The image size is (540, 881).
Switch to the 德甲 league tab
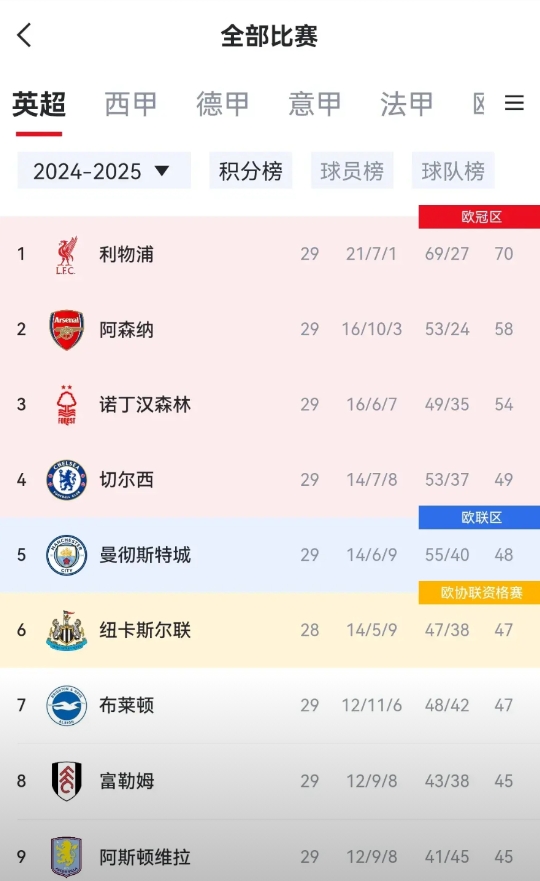click(x=223, y=104)
